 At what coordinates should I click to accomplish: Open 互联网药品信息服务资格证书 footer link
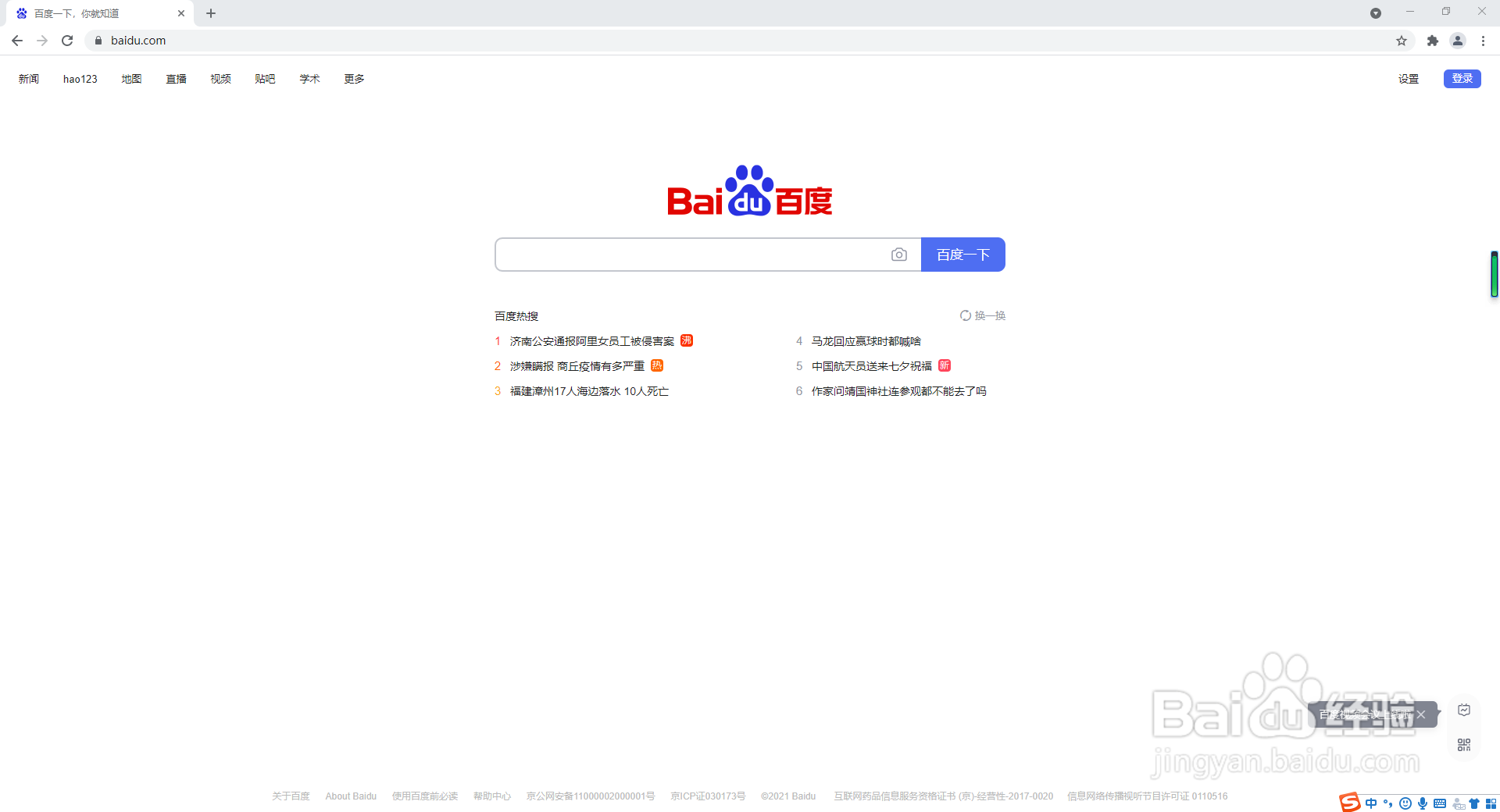tap(943, 796)
